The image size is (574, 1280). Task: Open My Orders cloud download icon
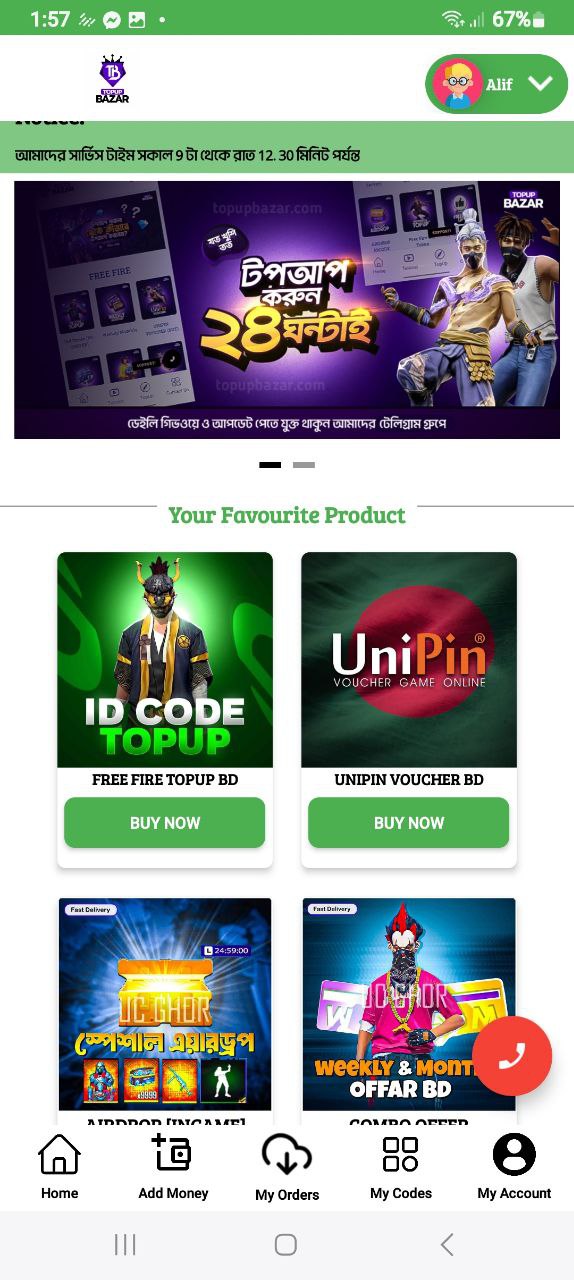(287, 1156)
